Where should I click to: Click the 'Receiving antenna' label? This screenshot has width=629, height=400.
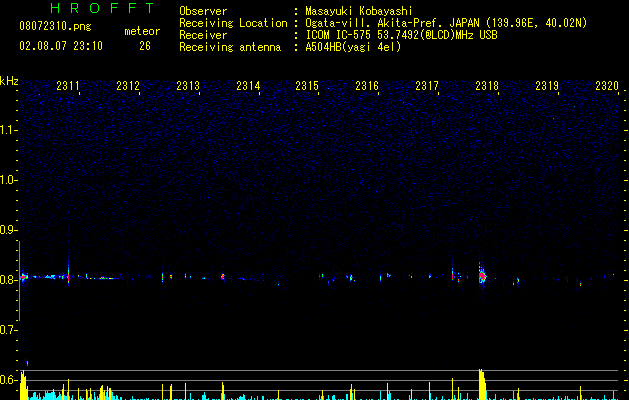coord(230,47)
